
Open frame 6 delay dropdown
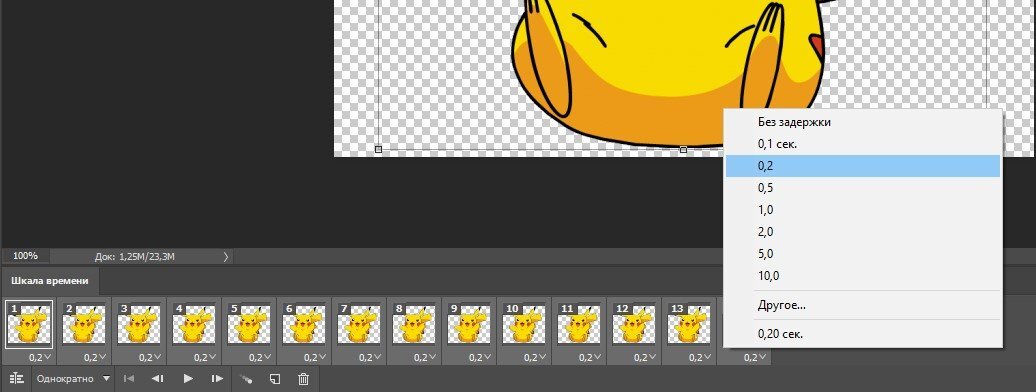tap(315, 358)
